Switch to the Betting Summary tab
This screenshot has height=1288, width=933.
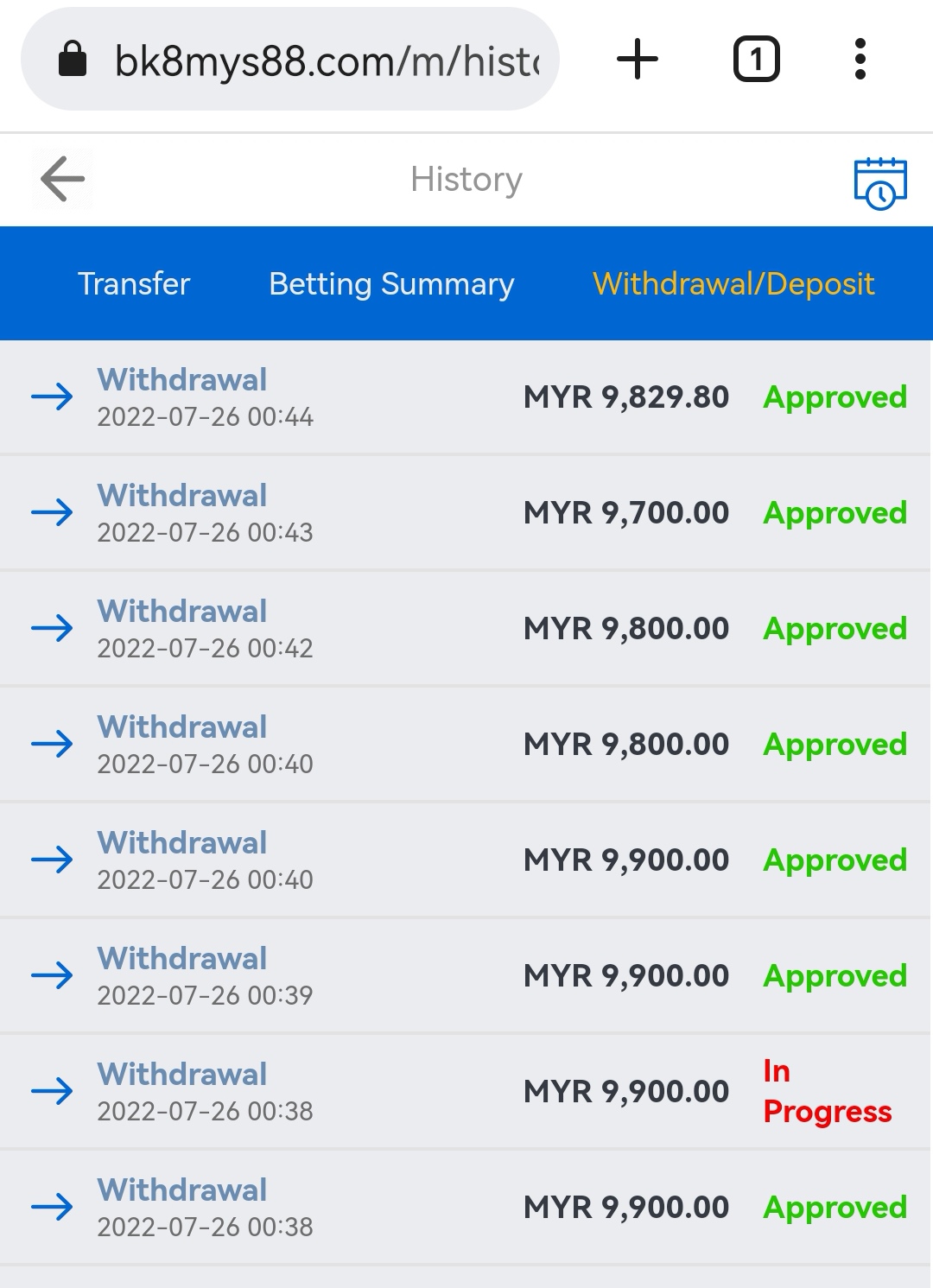(391, 284)
